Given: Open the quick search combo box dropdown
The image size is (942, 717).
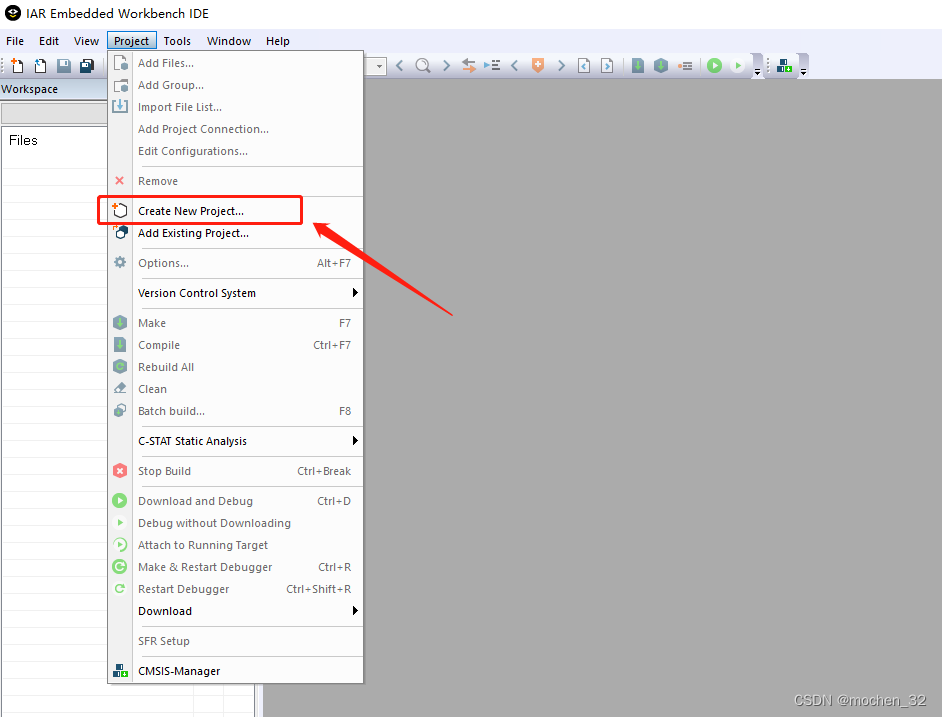Looking at the screenshot, I should point(379,66).
